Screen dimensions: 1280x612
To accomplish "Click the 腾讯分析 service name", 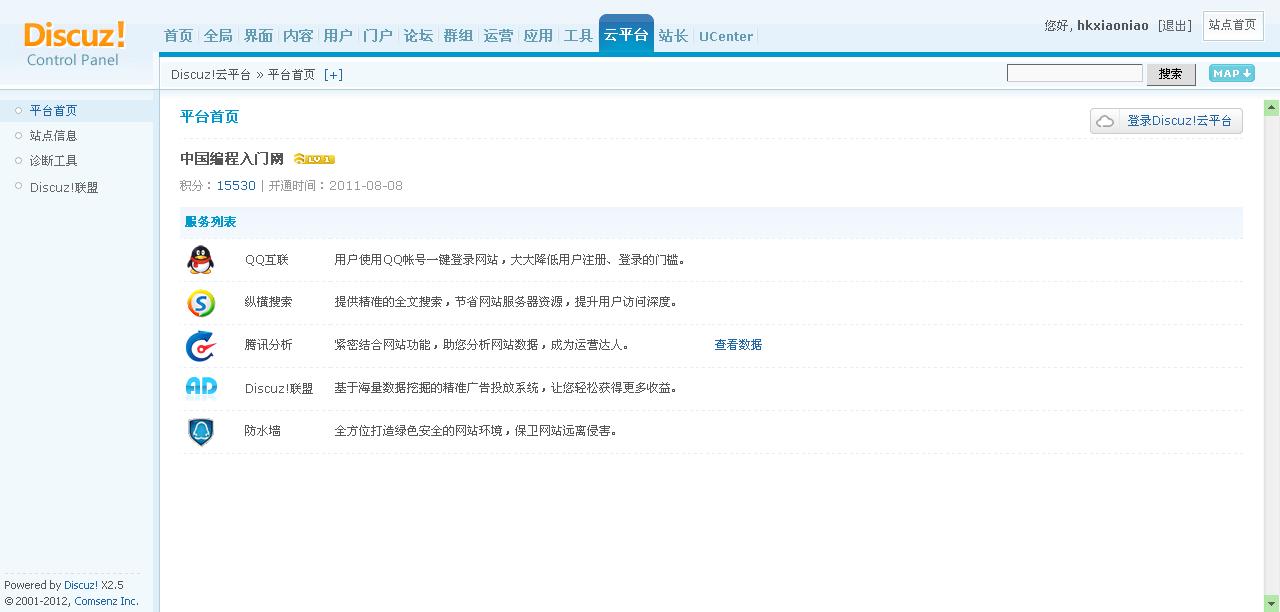I will [268, 345].
